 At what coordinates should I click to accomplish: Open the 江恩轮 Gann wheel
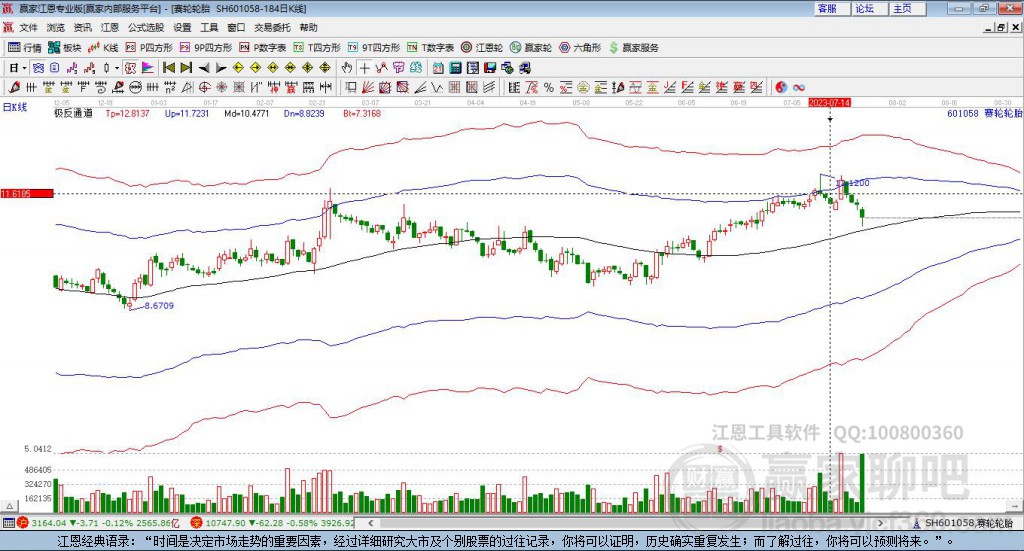coord(482,48)
